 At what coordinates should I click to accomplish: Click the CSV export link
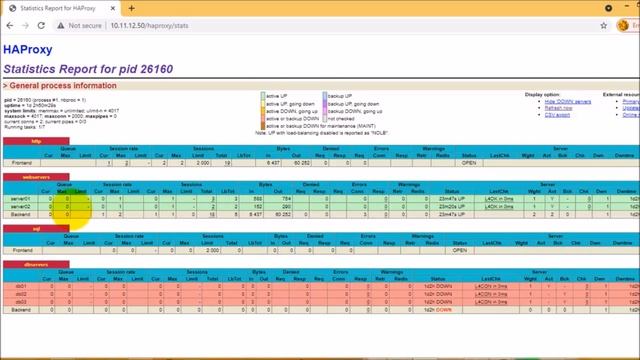coord(557,115)
